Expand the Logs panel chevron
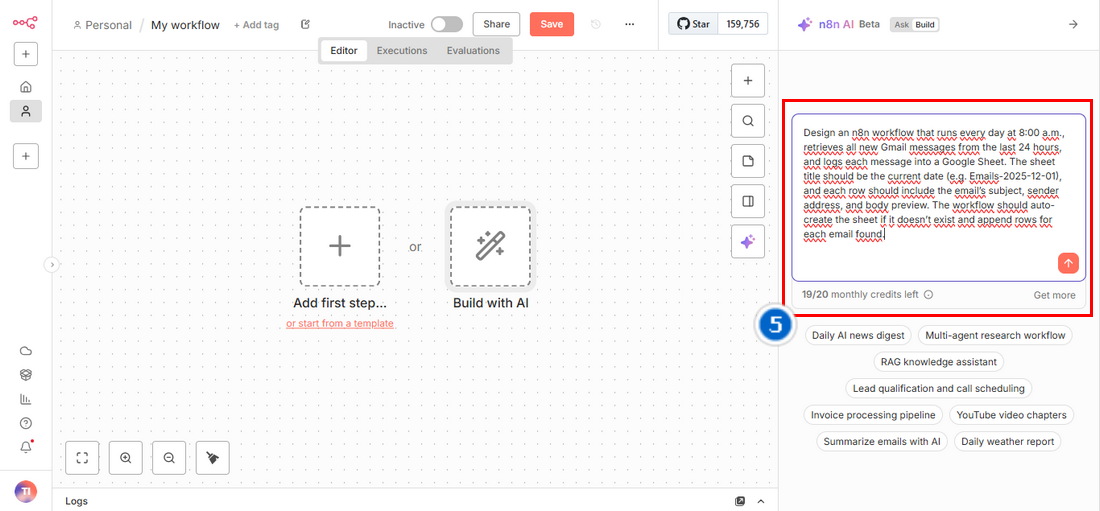The image size is (1100, 511). pos(761,501)
